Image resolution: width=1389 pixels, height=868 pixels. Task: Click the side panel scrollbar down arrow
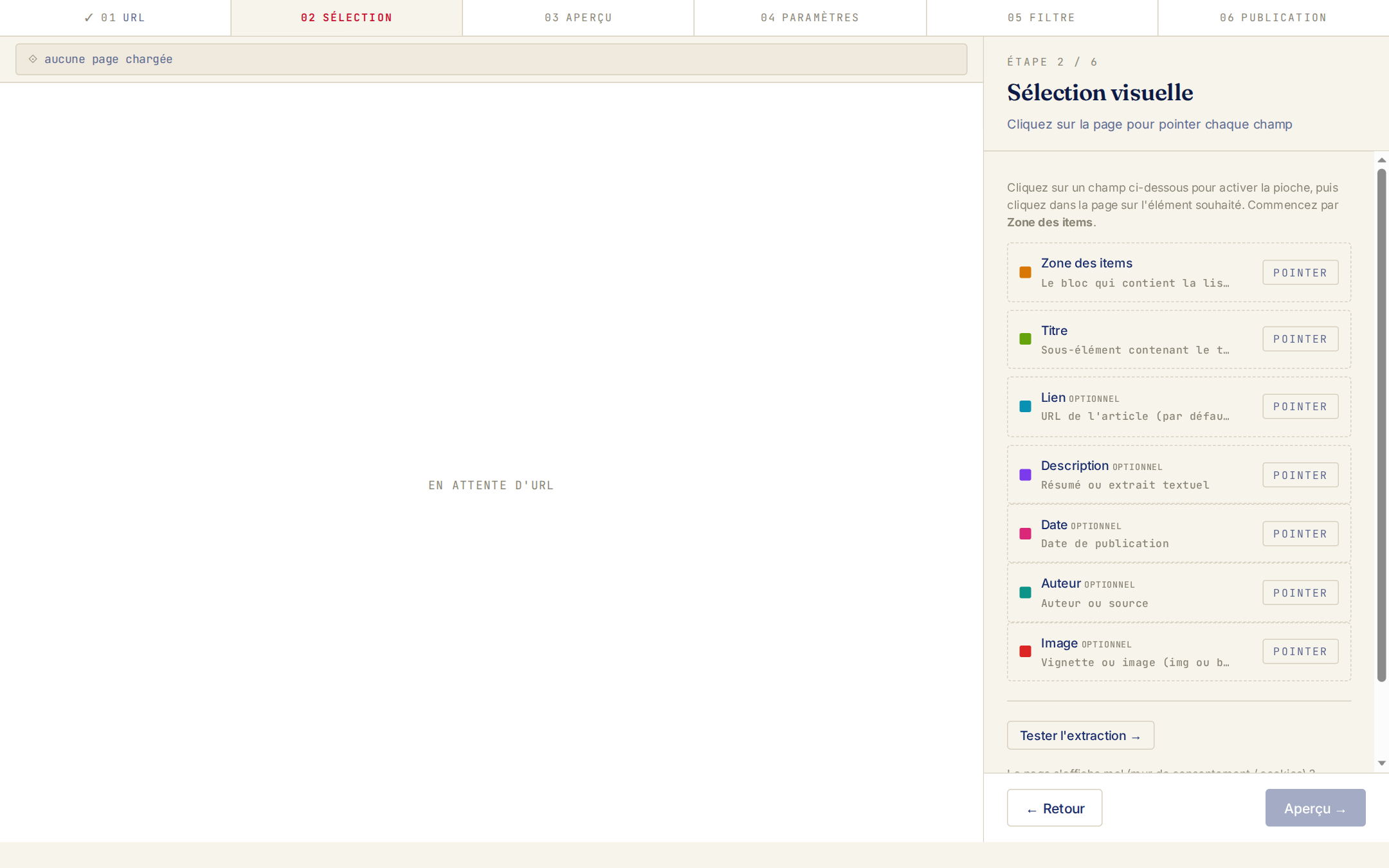pos(1381,763)
